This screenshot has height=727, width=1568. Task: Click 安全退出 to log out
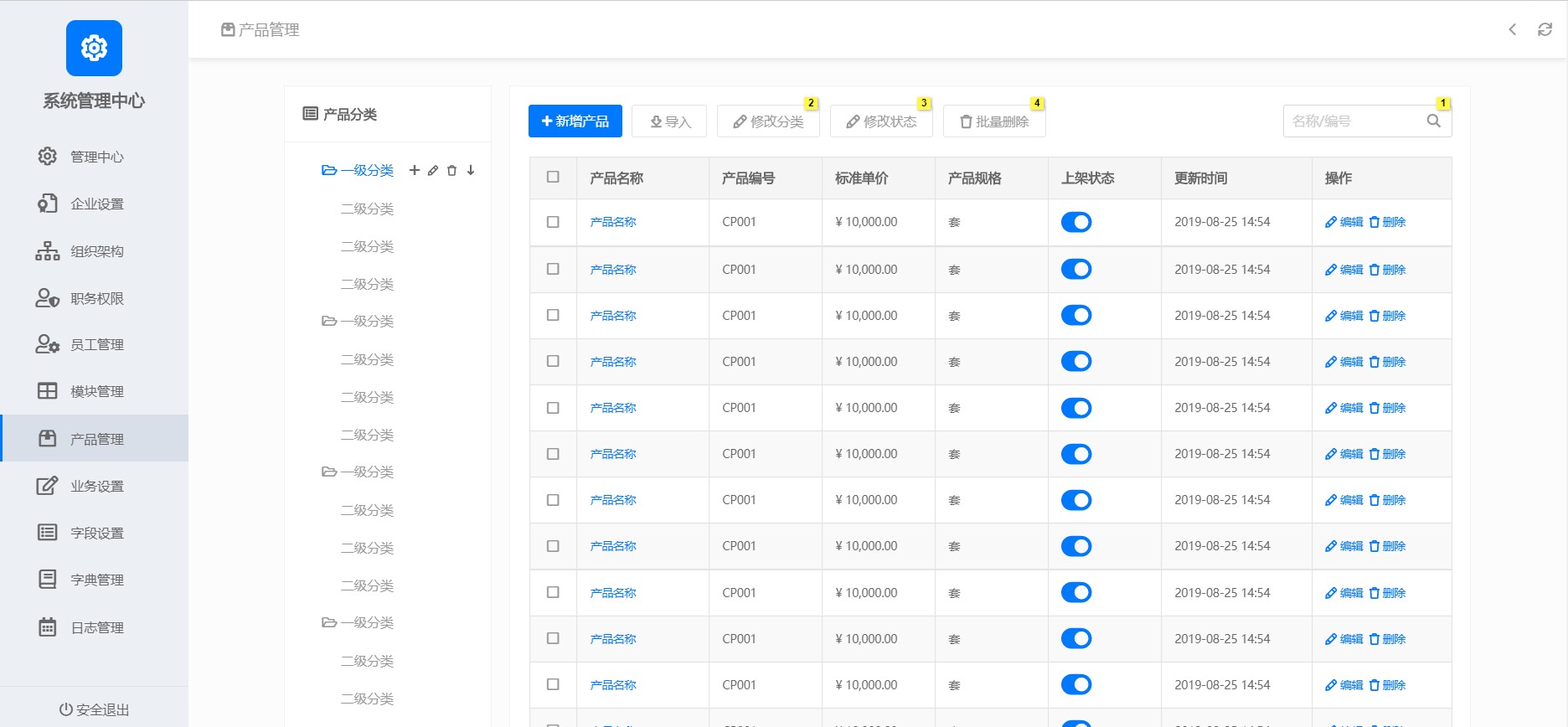(x=94, y=709)
